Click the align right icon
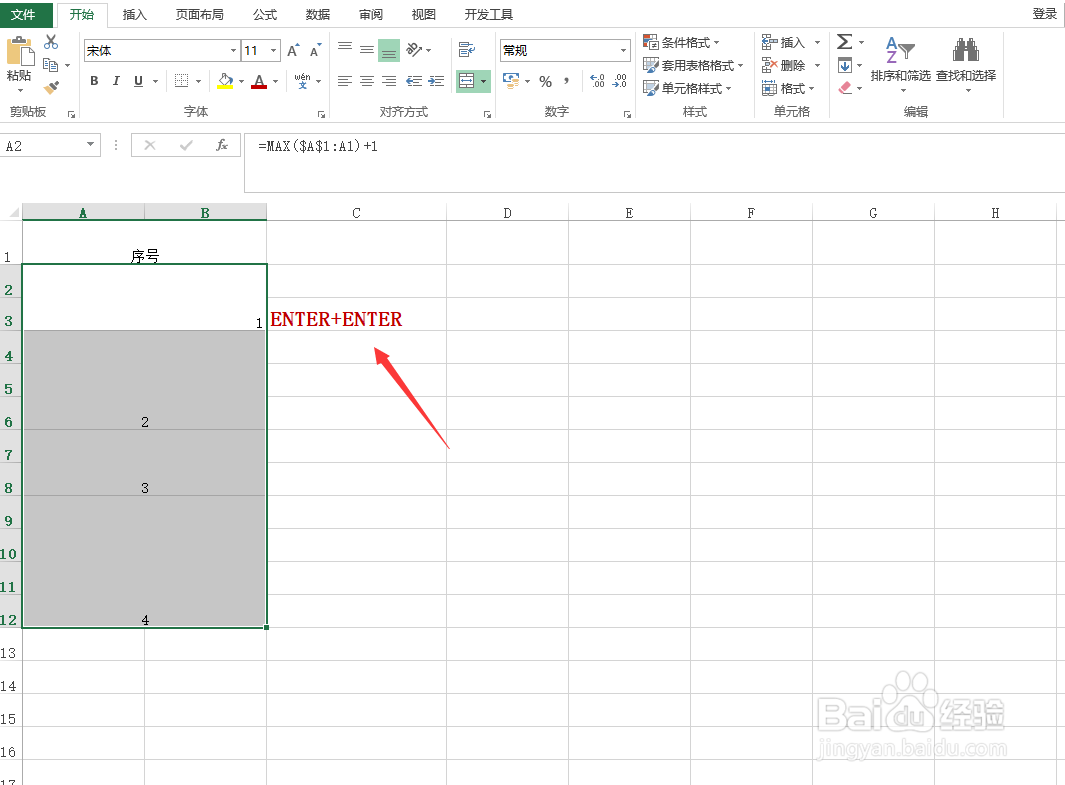1065x785 pixels. tap(389, 81)
